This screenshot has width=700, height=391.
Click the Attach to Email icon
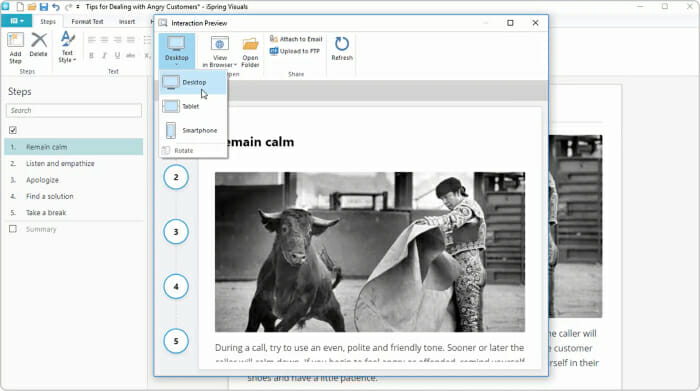(274, 39)
